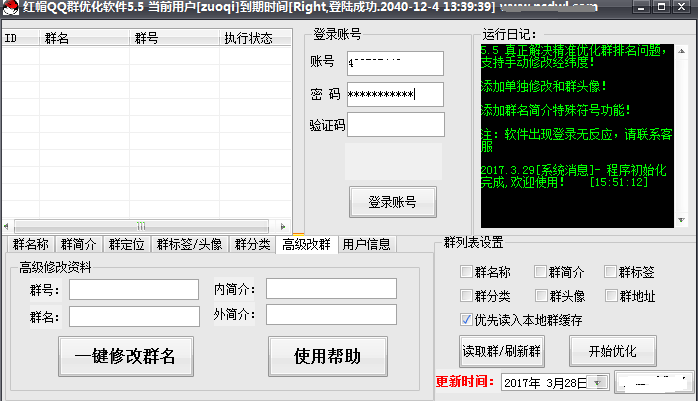Enable the 群分类 checkbox
698x401 pixels.
pyautogui.click(x=466, y=296)
